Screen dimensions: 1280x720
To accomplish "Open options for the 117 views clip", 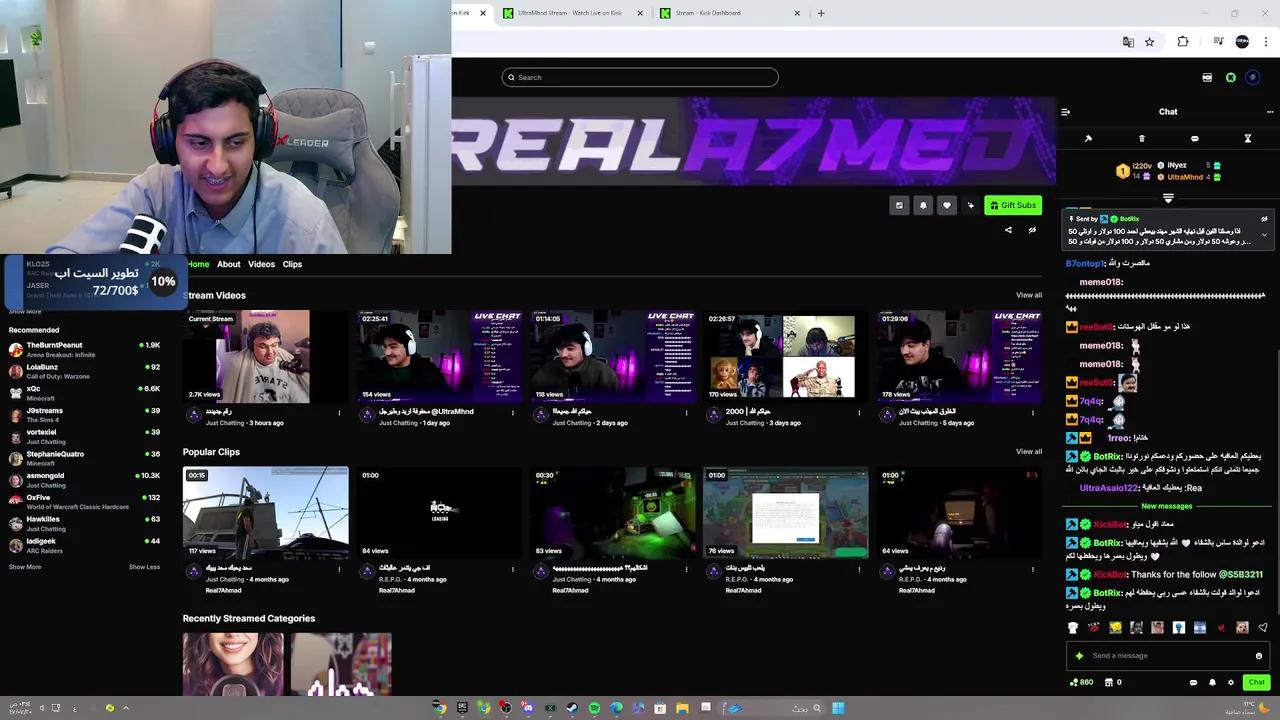I will click(x=340, y=569).
